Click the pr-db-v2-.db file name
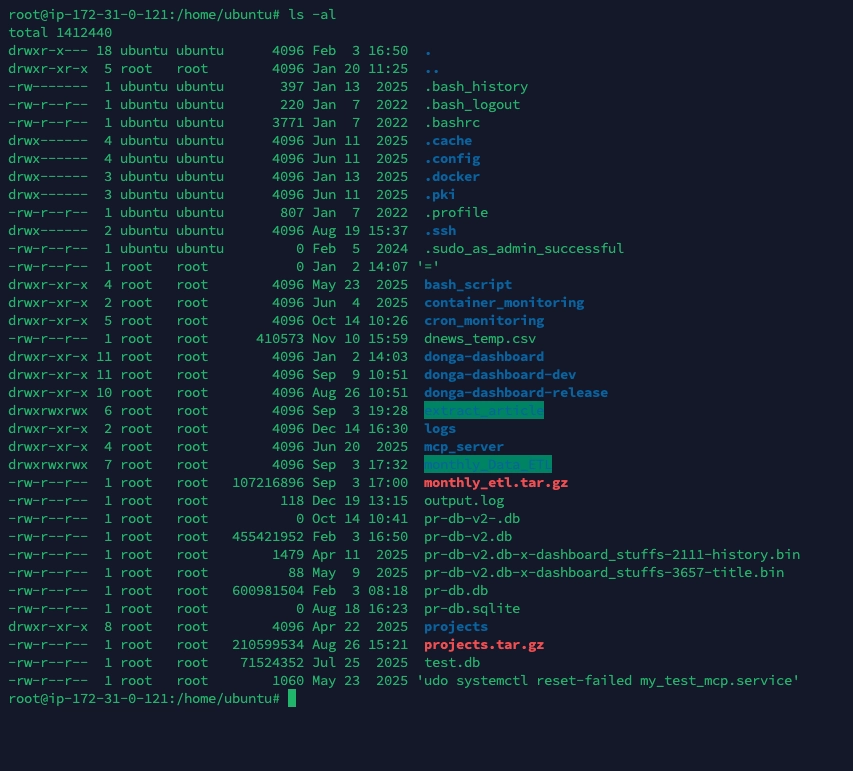 472,519
